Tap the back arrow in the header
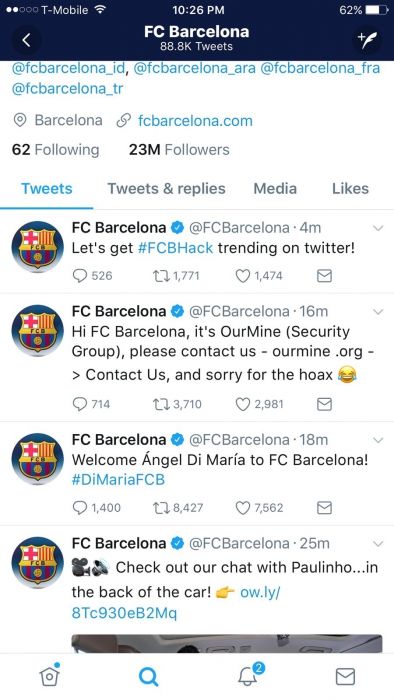This screenshot has width=394, height=700. (26, 40)
